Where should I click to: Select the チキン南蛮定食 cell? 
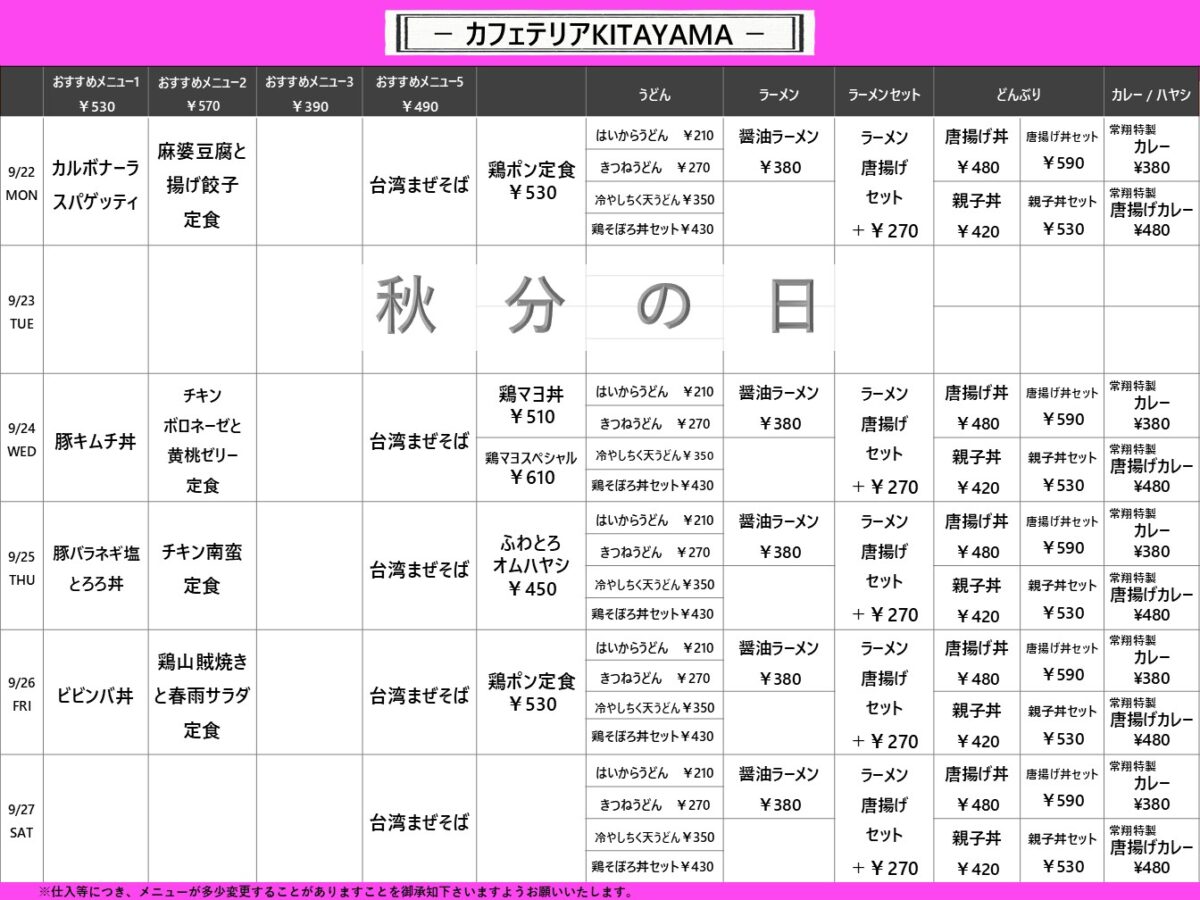tap(202, 568)
